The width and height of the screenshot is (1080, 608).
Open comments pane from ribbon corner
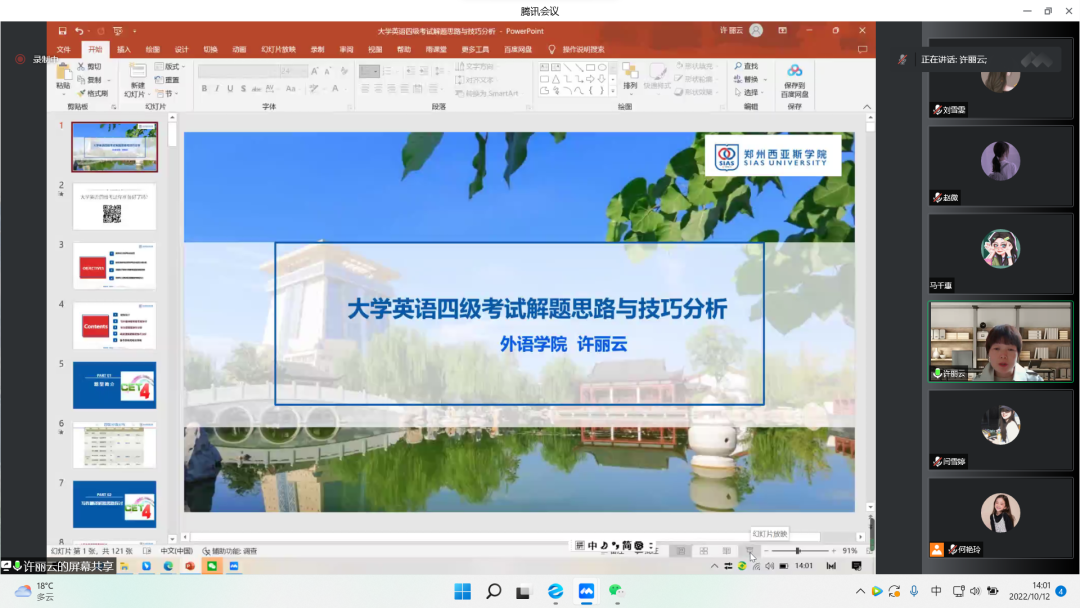(x=862, y=50)
